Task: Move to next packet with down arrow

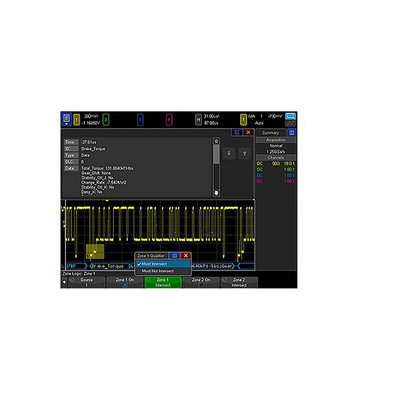Action: 229,153
